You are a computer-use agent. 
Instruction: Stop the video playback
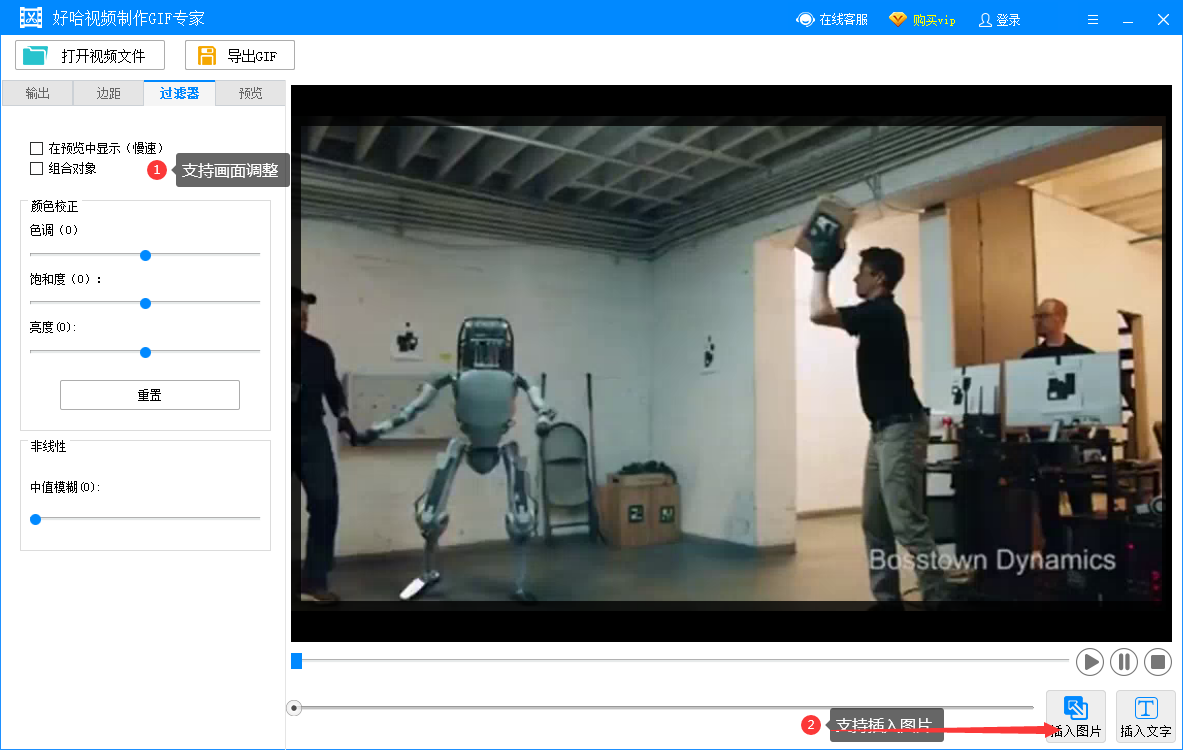(x=1158, y=661)
